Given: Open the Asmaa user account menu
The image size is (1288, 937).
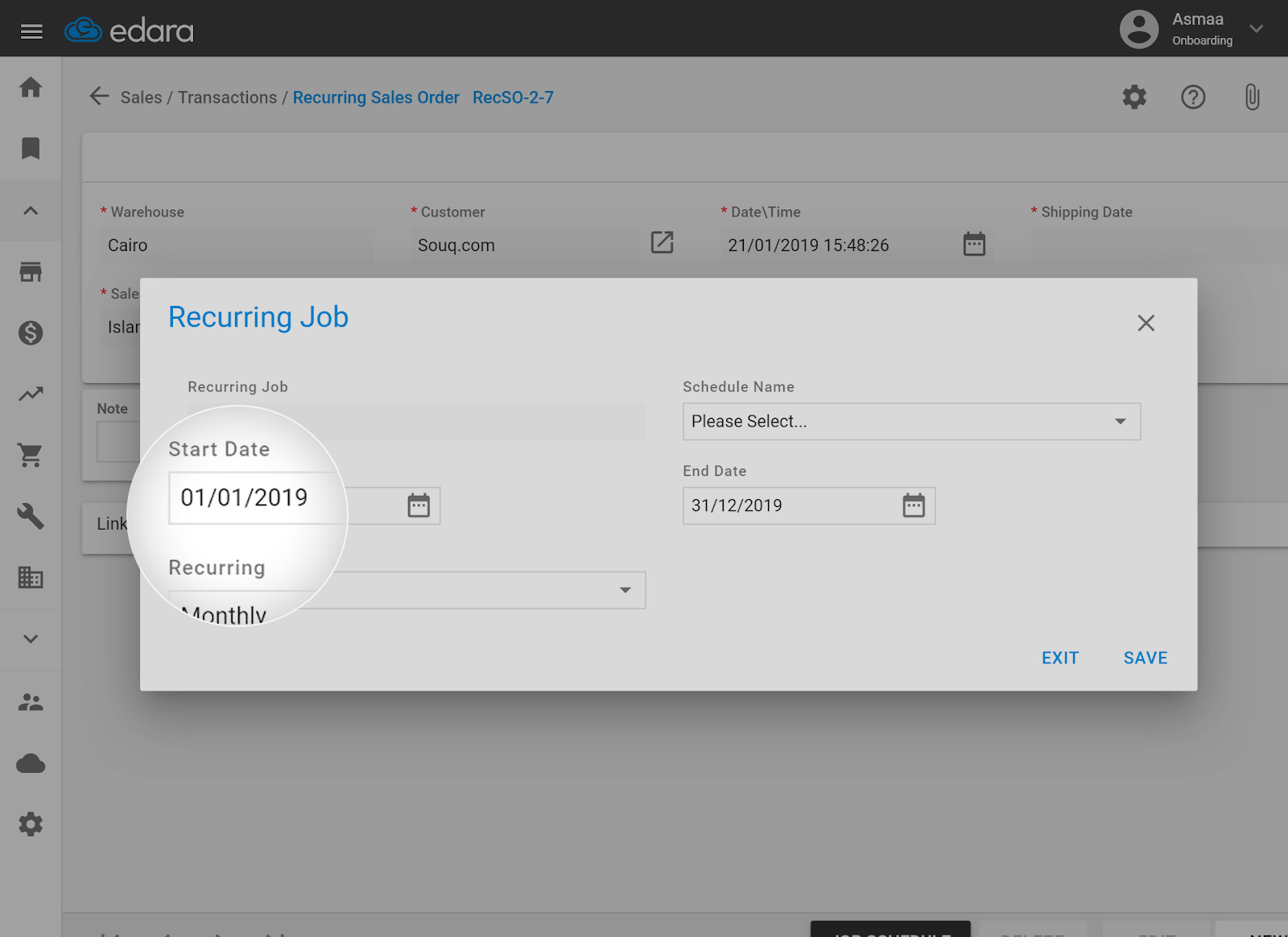Looking at the screenshot, I should coord(1191,29).
